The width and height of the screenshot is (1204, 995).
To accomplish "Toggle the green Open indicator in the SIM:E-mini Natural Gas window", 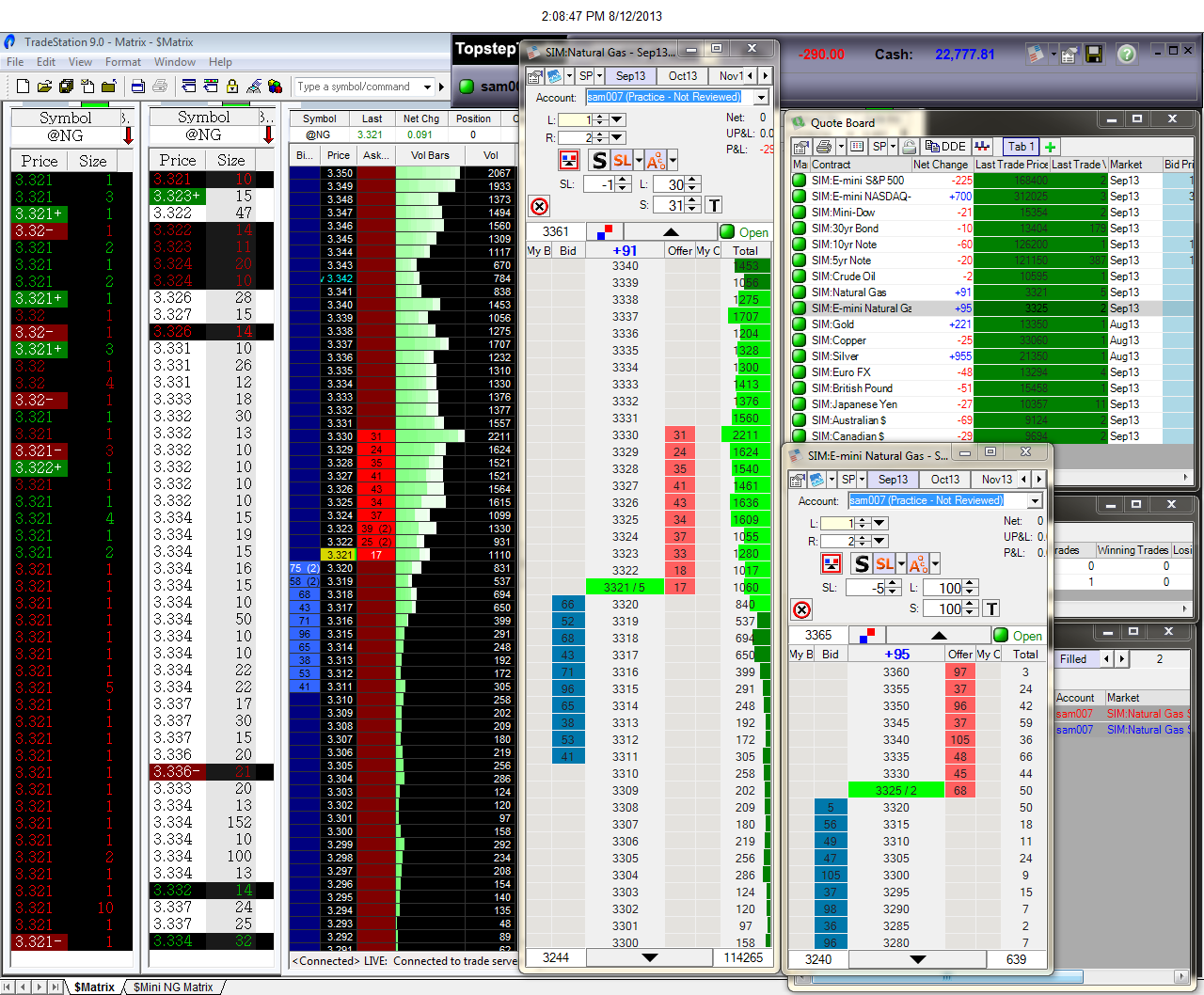I will point(1001,635).
